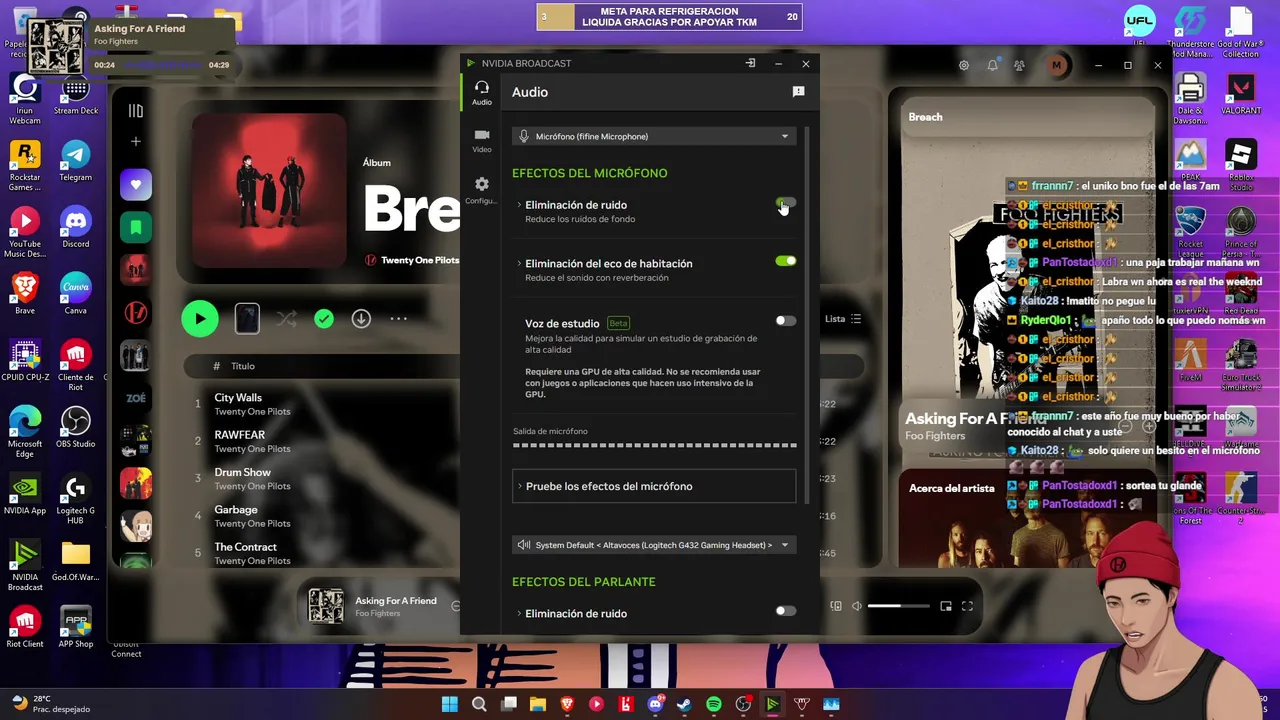Open the M profile avatar menu in Spotify
The height and width of the screenshot is (720, 1280).
[1057, 65]
